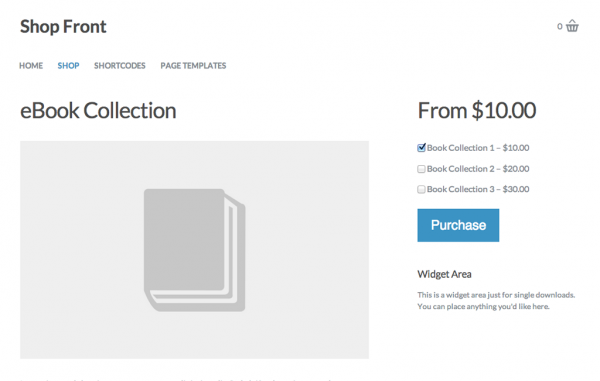Check Book Collection 2 checkbox
The width and height of the screenshot is (600, 381).
point(421,169)
